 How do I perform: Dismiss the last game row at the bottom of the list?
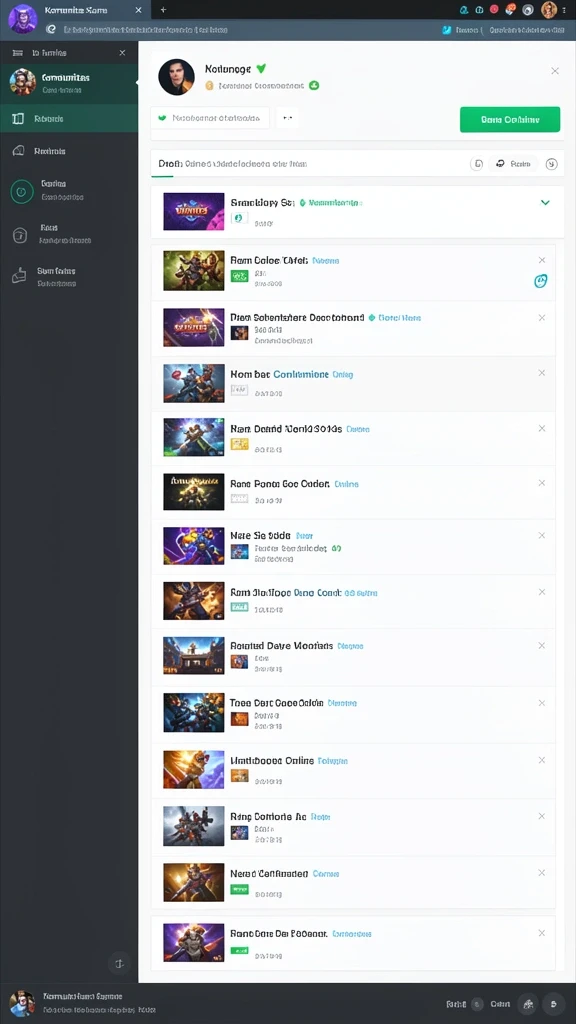[541, 933]
